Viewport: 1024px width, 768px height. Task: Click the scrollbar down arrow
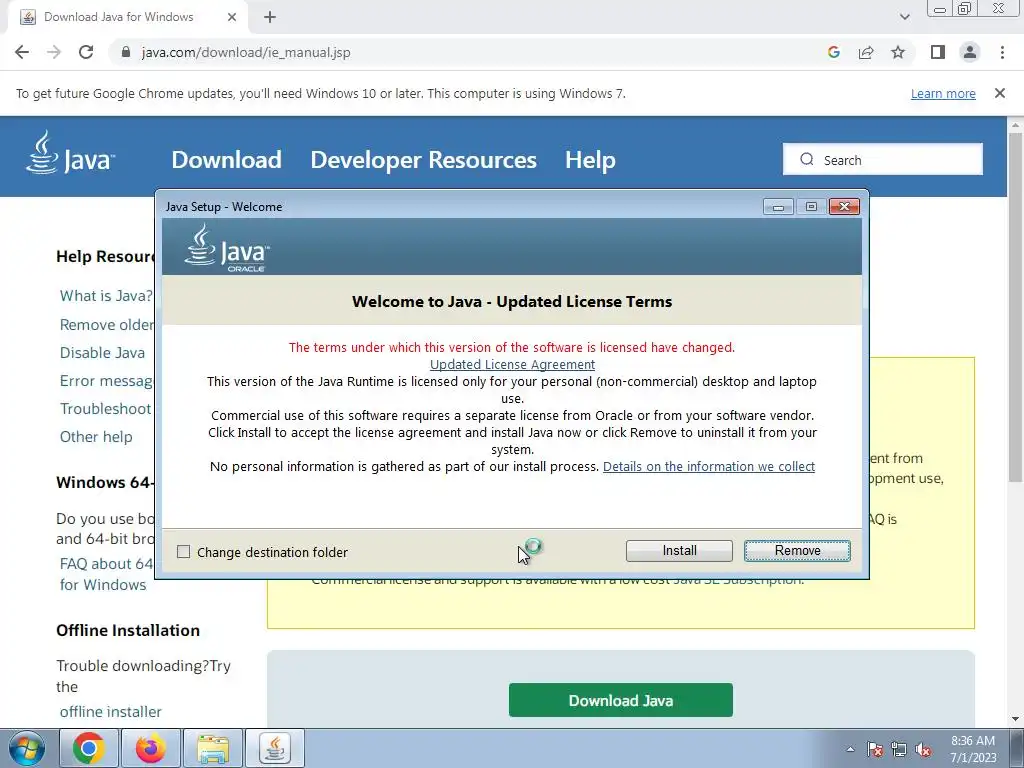tap(1015, 720)
